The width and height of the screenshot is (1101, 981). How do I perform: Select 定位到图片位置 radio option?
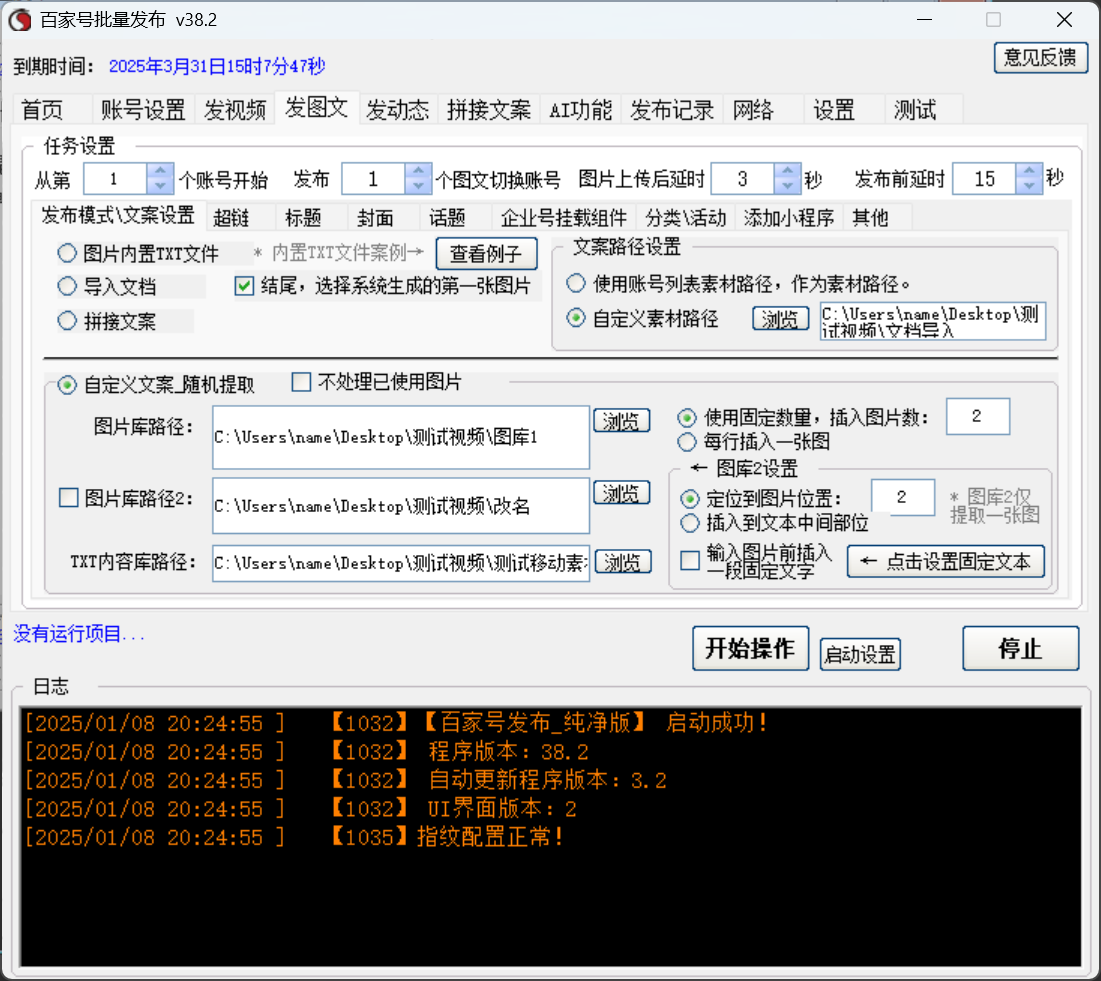point(690,499)
